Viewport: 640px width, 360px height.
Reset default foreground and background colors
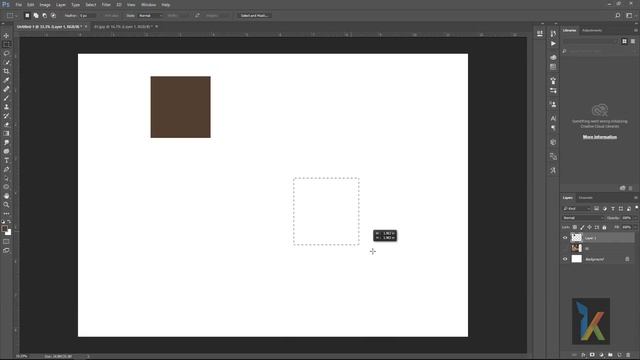pos(3,222)
